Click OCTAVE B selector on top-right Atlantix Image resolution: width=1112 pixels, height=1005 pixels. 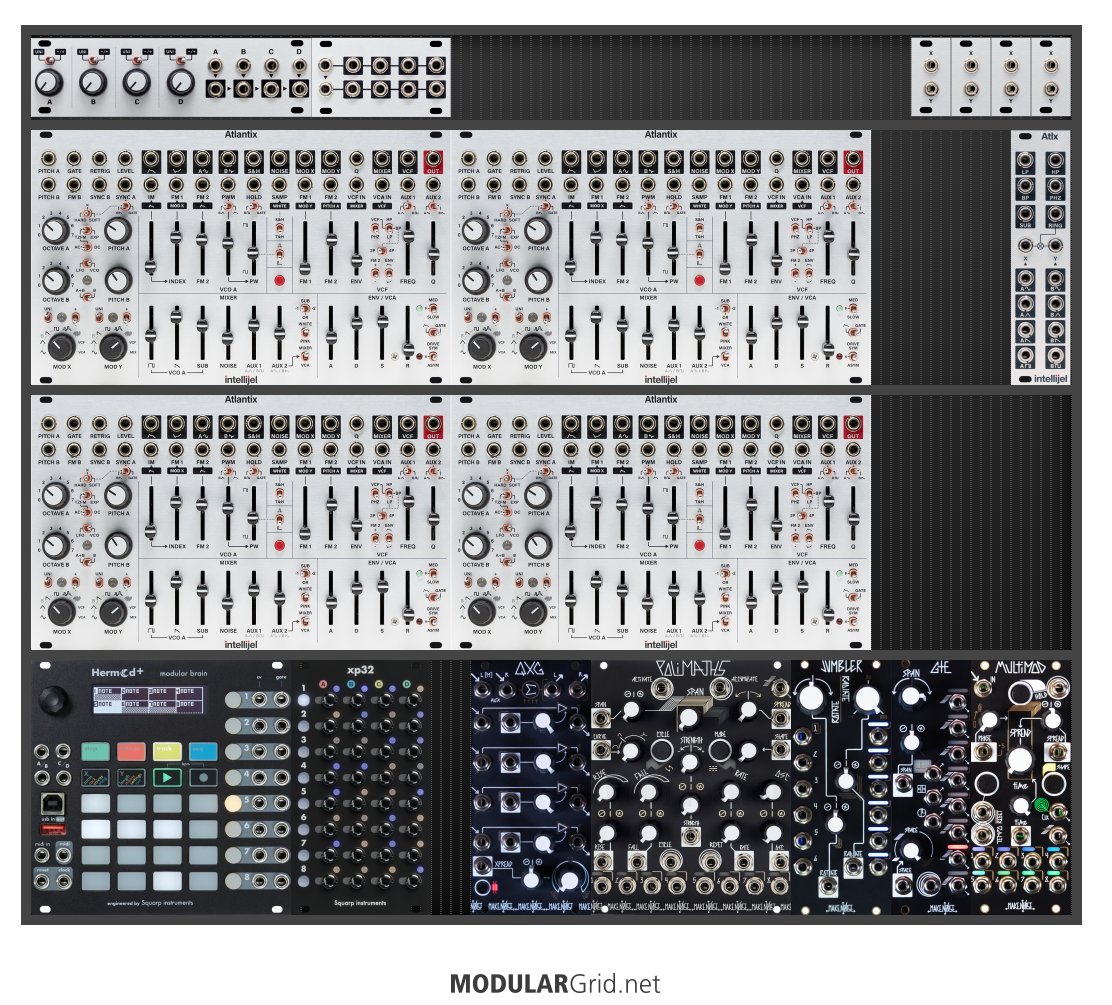(x=474, y=281)
